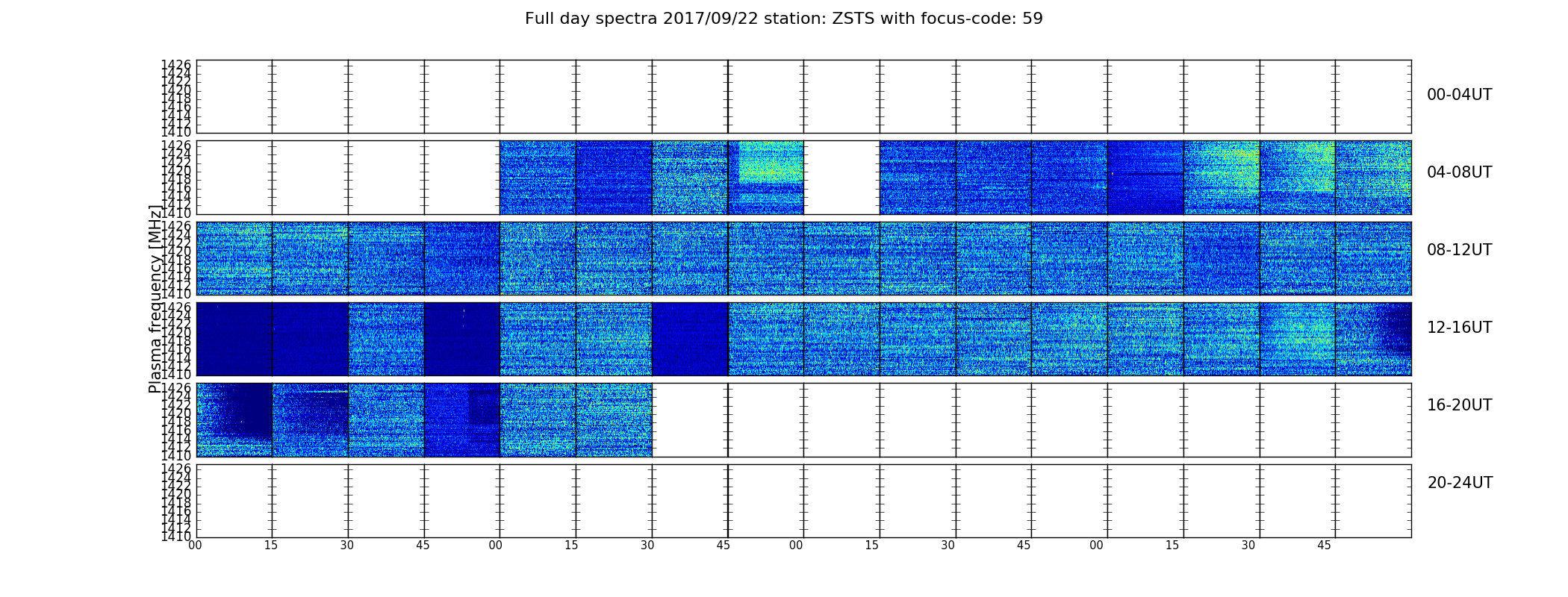Select the 08-12UT spectrogram panel
1568x597 pixels.
803,258
